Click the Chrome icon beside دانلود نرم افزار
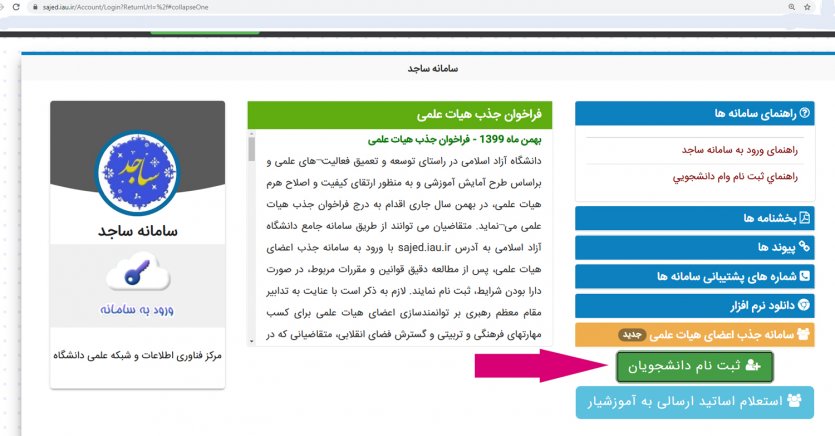The image size is (835, 436). 804,305
